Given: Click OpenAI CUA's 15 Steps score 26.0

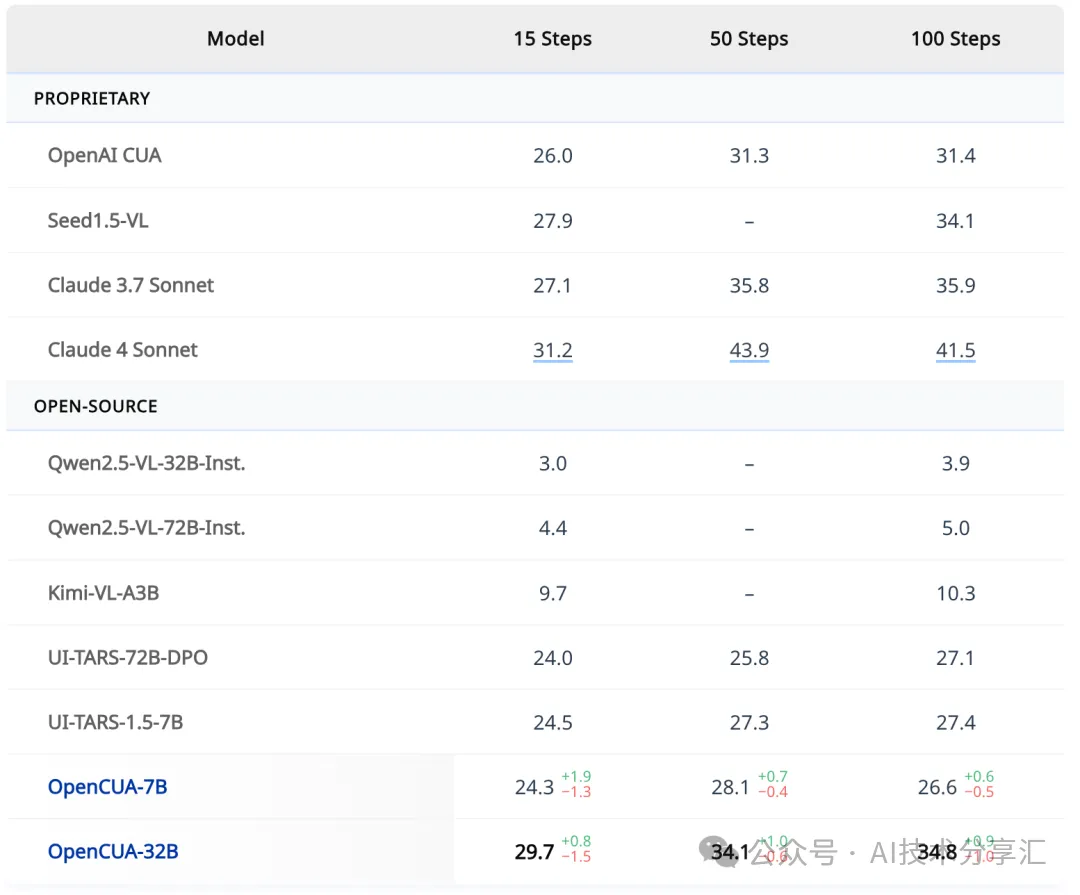Looking at the screenshot, I should point(552,156).
